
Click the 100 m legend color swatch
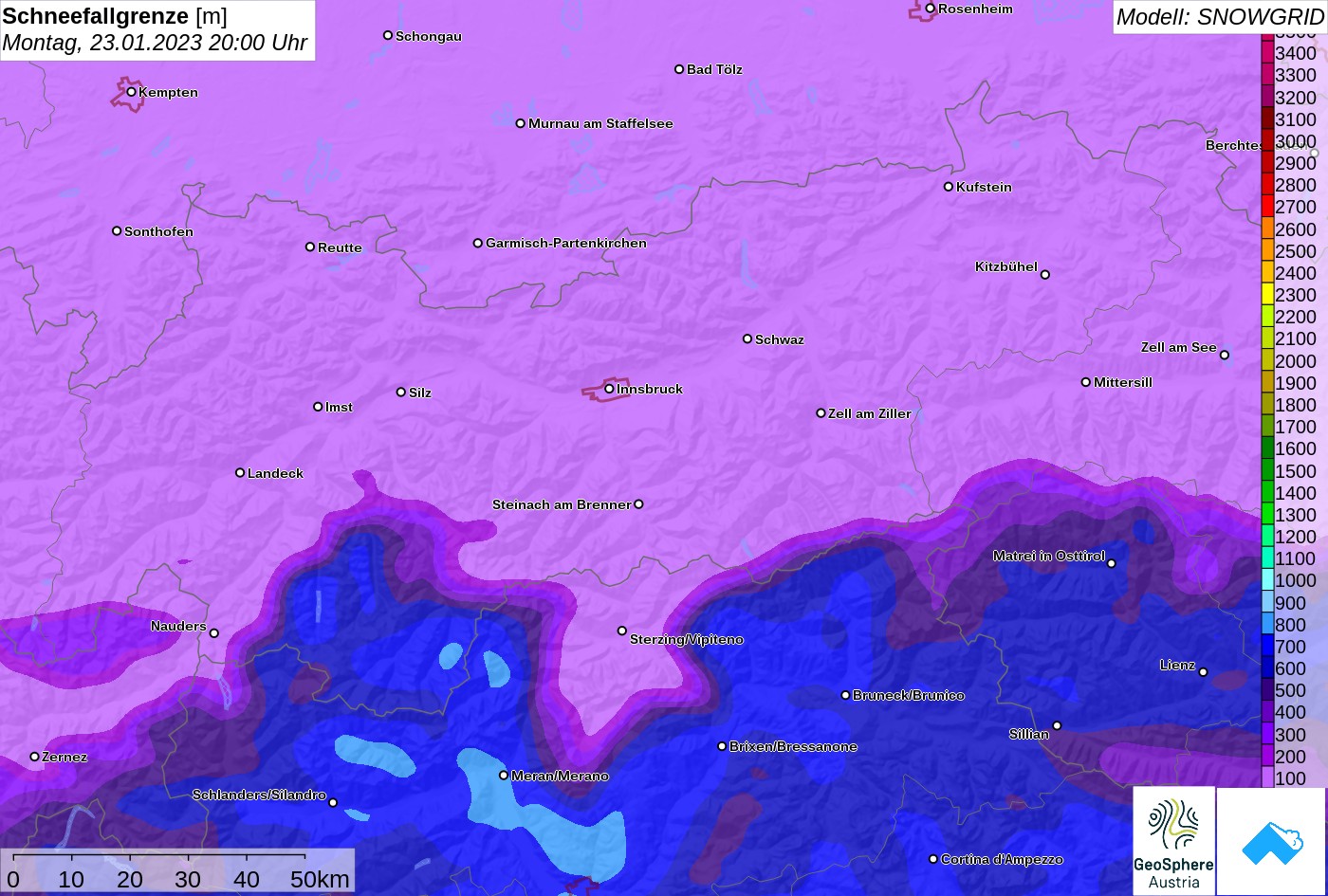(x=1267, y=777)
